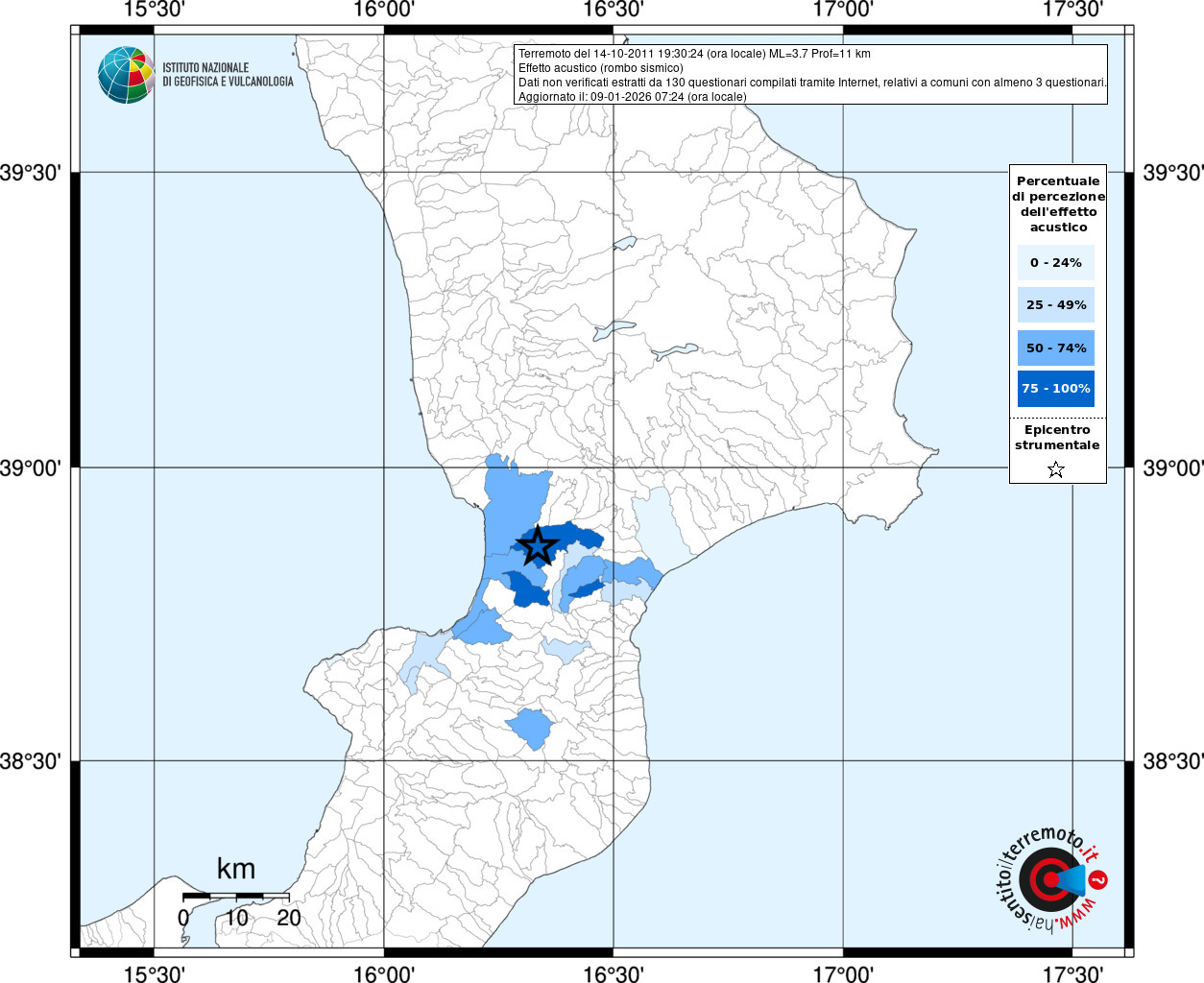Click the 'km' scale bar label
This screenshot has height=983, width=1204.
(x=236, y=869)
